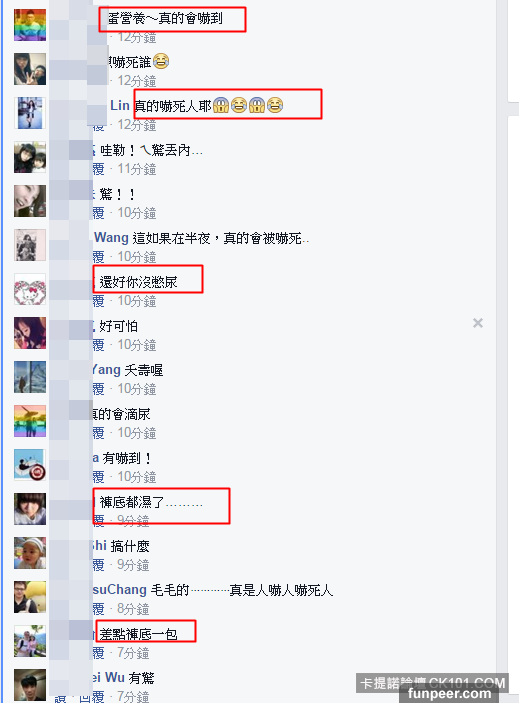Screen dimensions: 519x703
Task: Click the suChang commenter name
Action: 120,590
